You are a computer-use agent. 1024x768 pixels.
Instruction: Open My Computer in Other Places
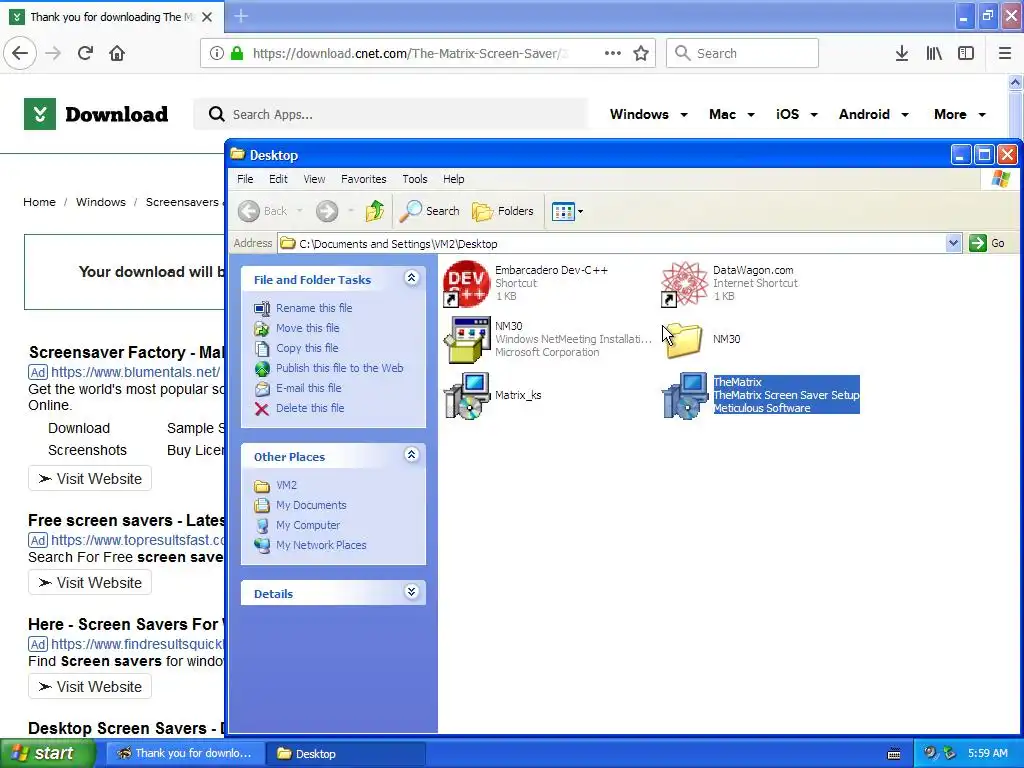click(x=308, y=525)
